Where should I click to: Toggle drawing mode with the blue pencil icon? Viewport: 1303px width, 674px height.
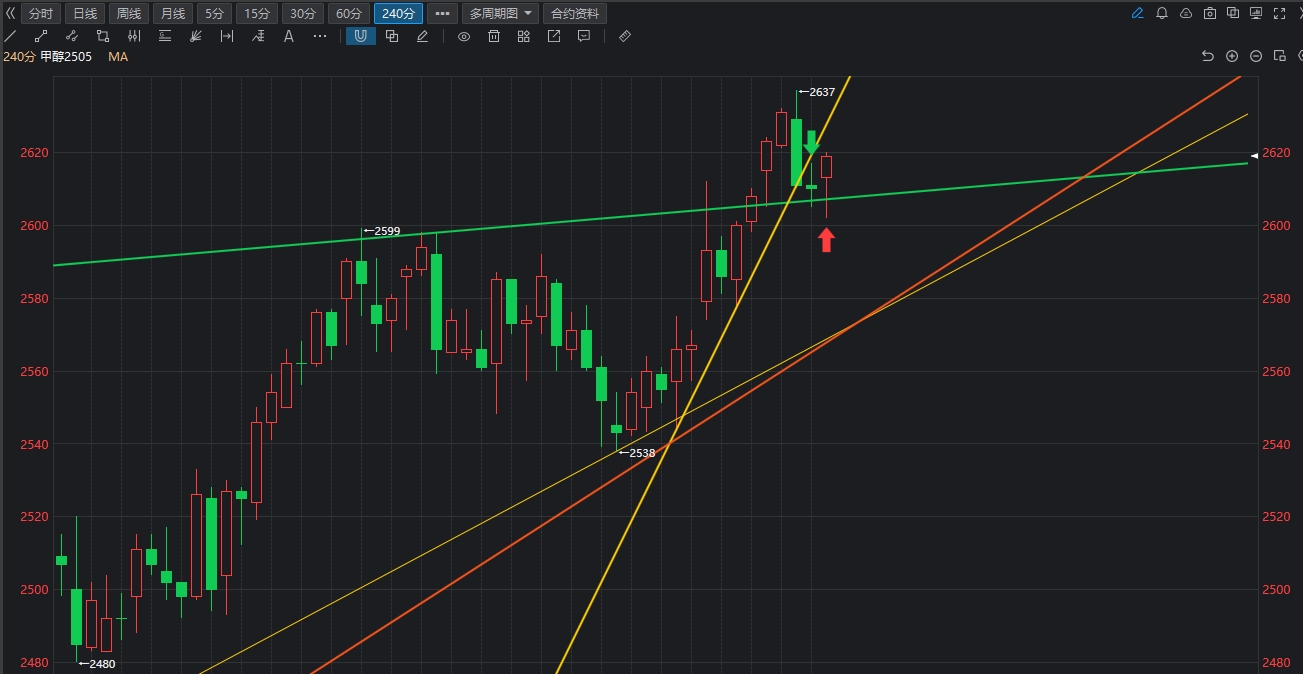click(1138, 13)
